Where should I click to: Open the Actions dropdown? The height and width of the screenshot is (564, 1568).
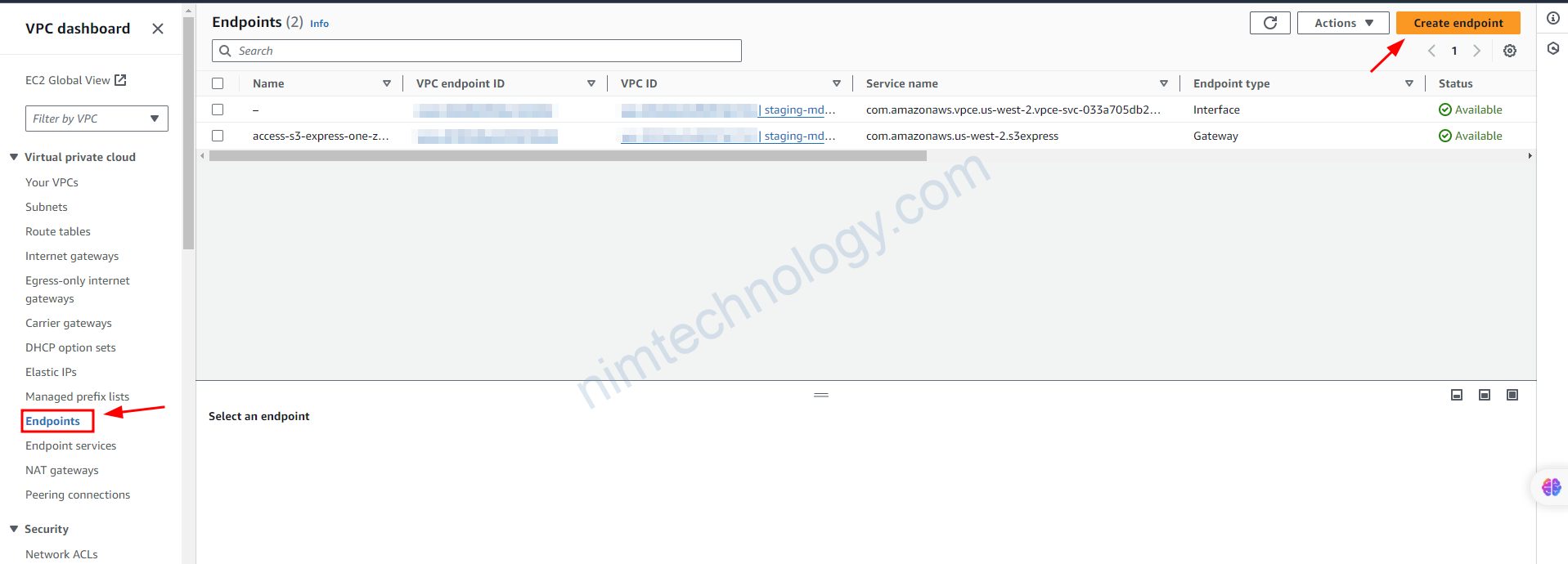pos(1342,23)
